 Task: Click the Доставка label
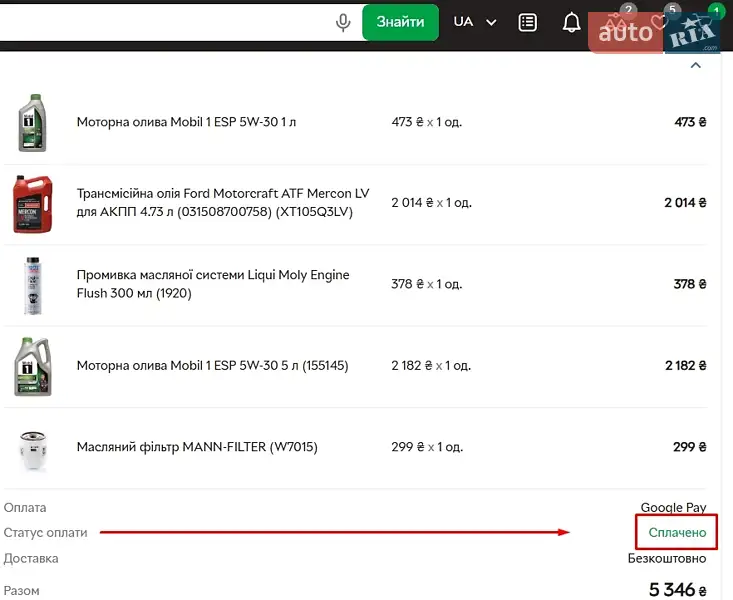31,558
